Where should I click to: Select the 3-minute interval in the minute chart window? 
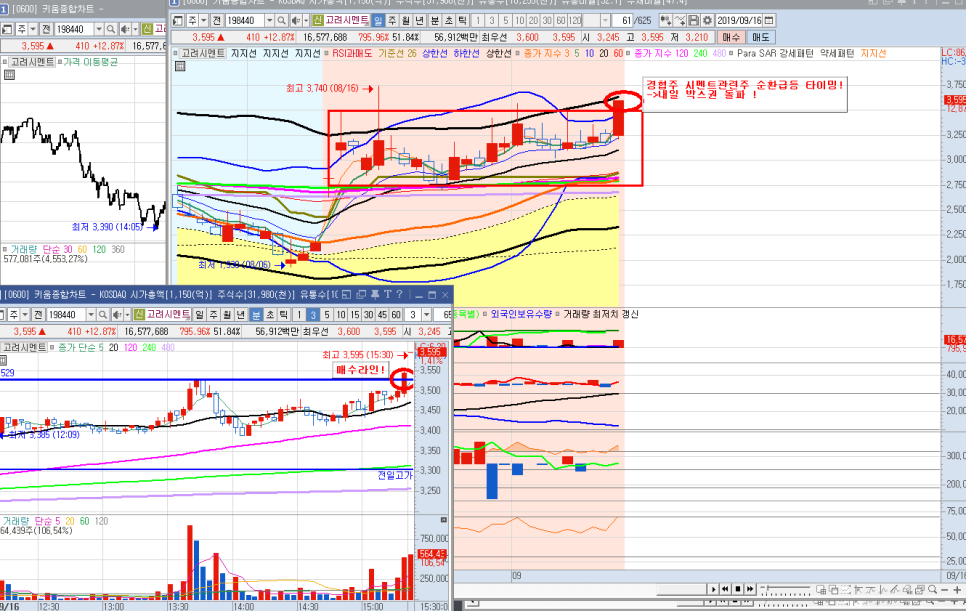(312, 314)
